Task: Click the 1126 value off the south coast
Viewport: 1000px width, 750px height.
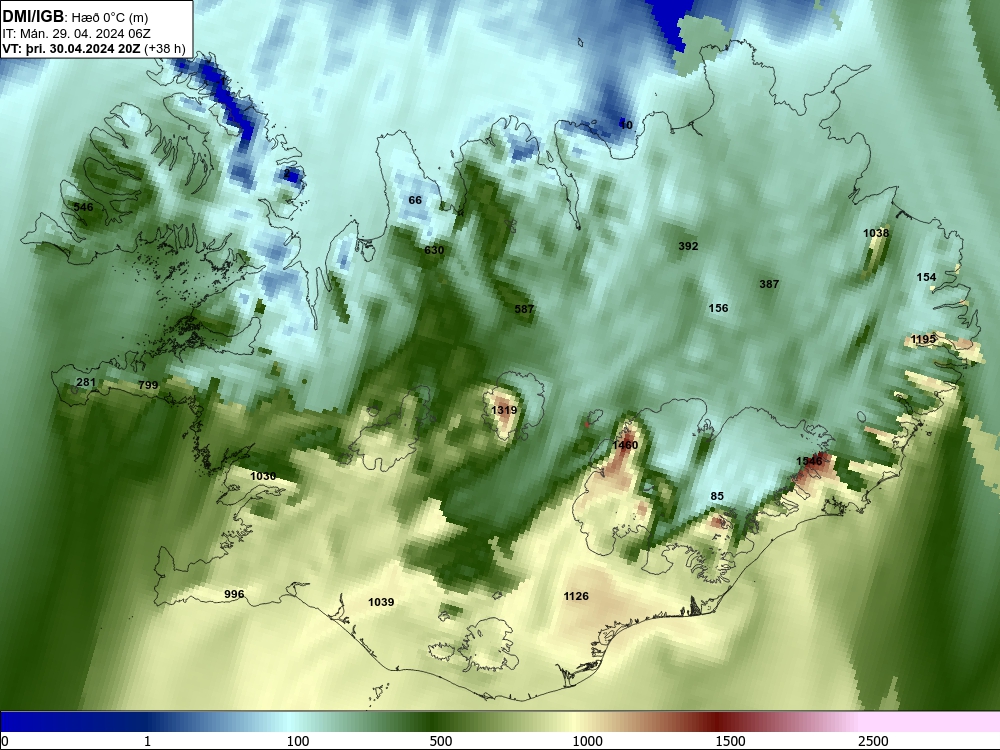Action: click(x=576, y=596)
